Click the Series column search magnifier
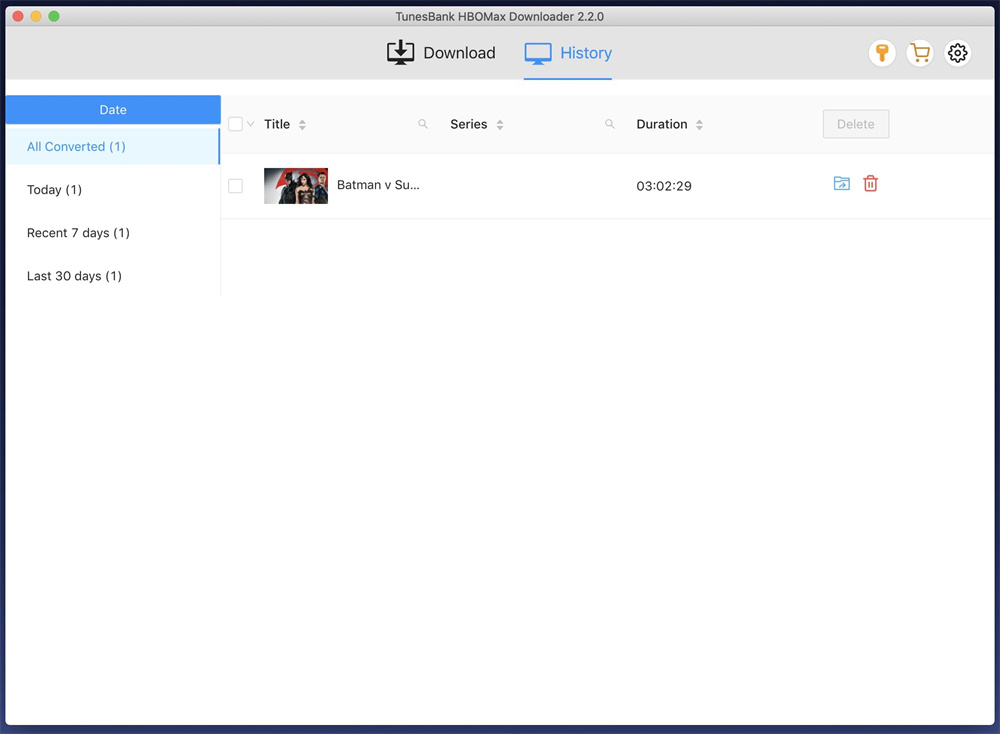Image resolution: width=1000 pixels, height=734 pixels. (610, 124)
